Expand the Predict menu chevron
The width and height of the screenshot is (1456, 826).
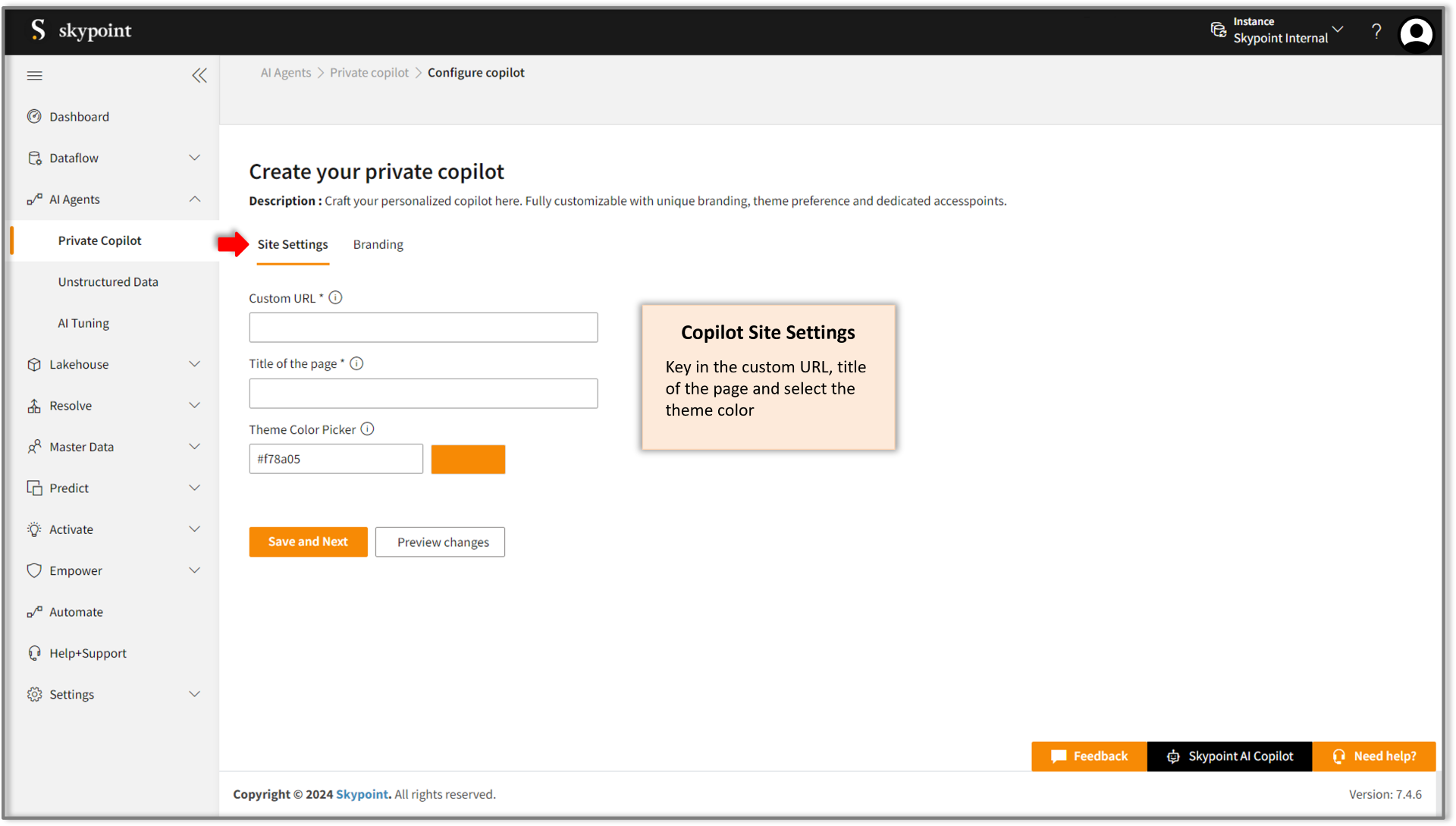[195, 488]
